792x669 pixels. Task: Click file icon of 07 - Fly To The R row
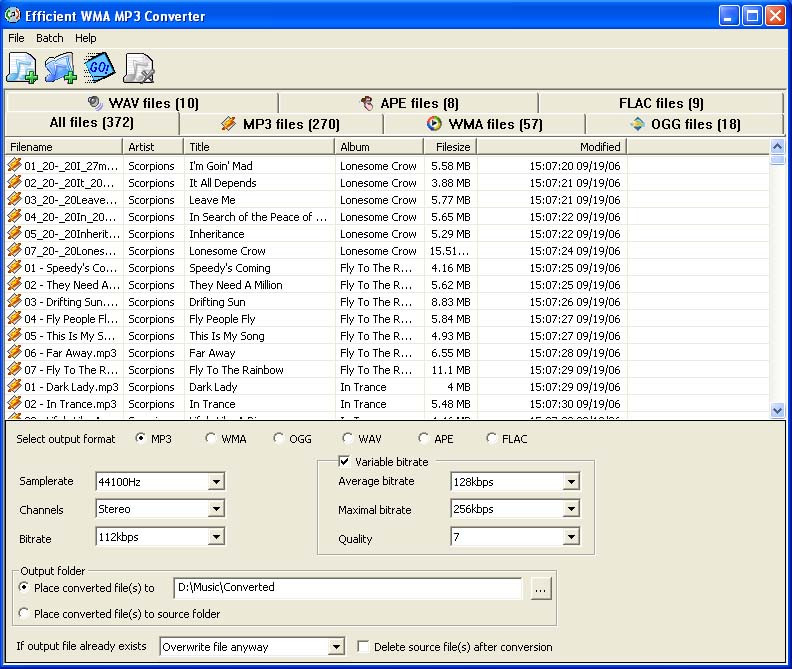[14, 369]
